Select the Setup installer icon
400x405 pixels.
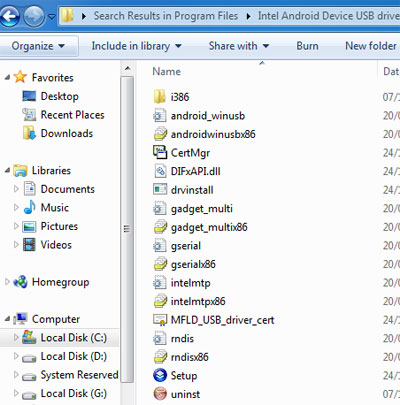[160, 375]
